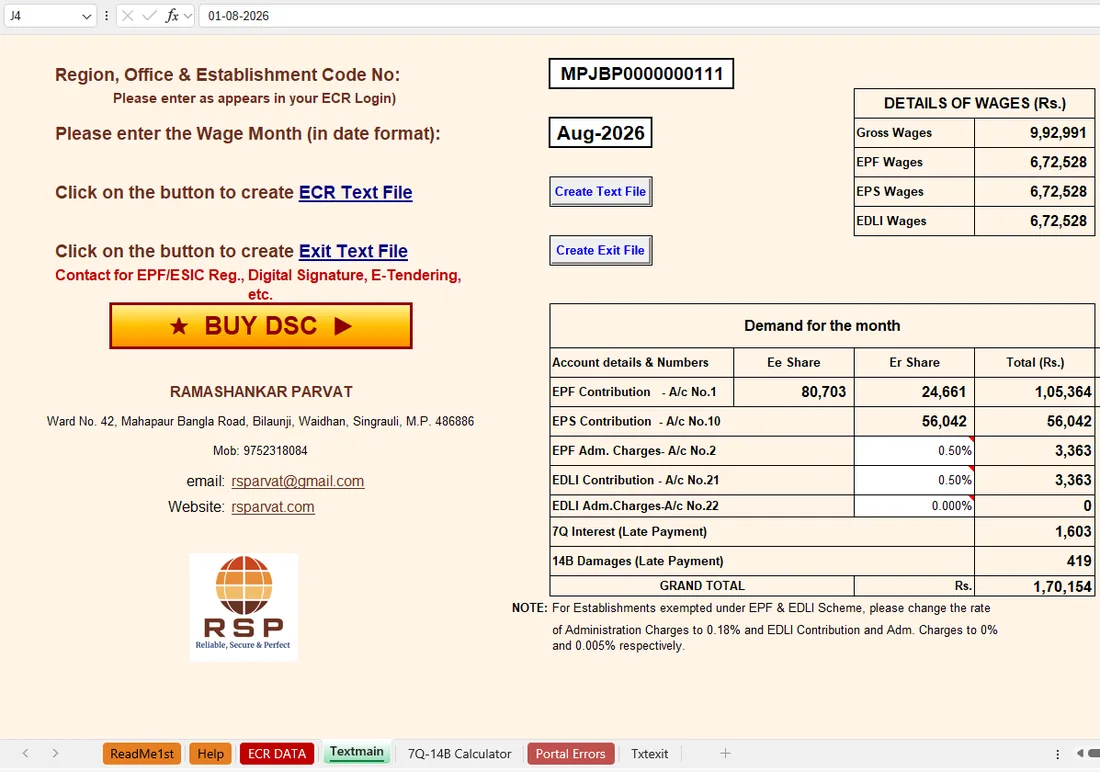This screenshot has width=1100, height=772.
Task: Select the EPF Contribution total 1,05,364
Action: click(x=1034, y=392)
